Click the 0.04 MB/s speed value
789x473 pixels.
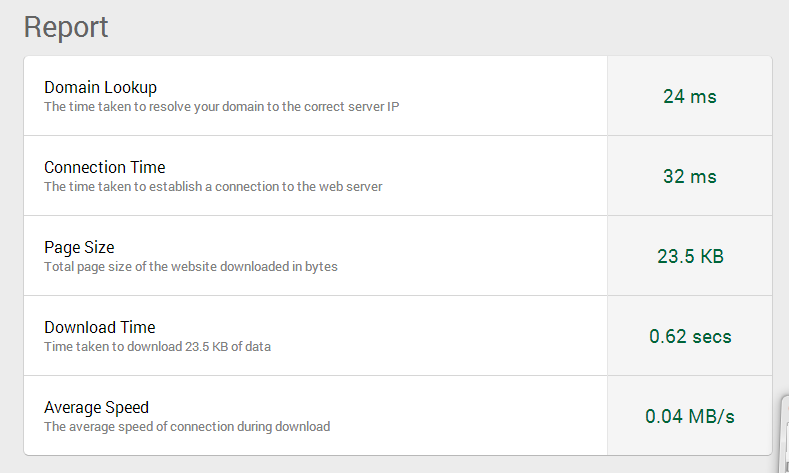click(x=690, y=416)
